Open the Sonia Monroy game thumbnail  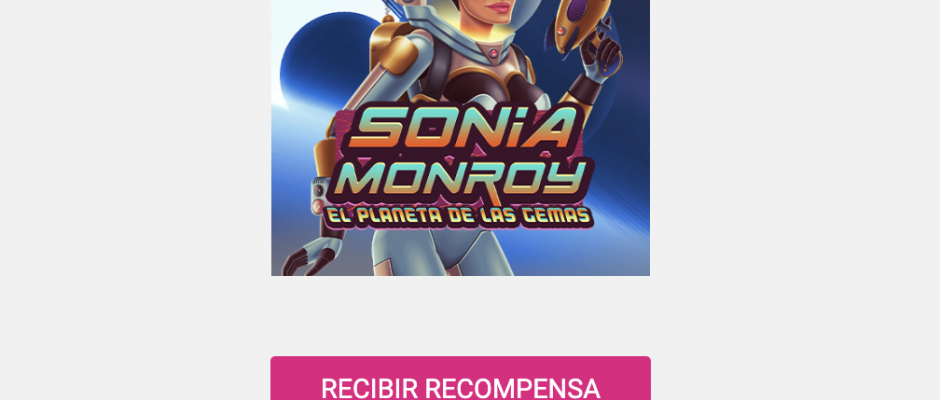coord(460,138)
